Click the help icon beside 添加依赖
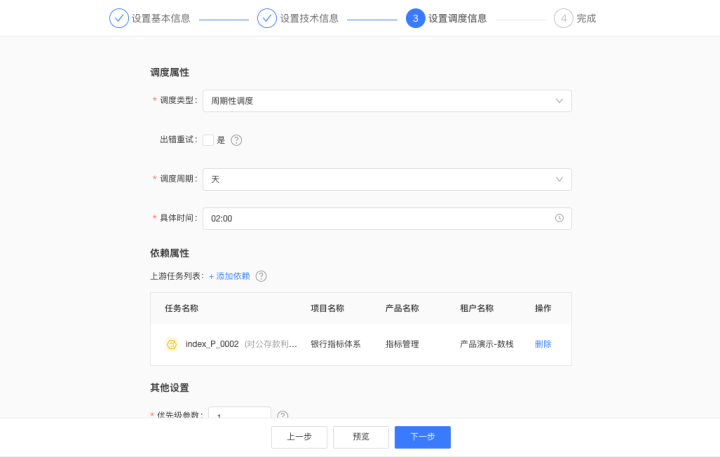Image resolution: width=720 pixels, height=457 pixels. 261,276
